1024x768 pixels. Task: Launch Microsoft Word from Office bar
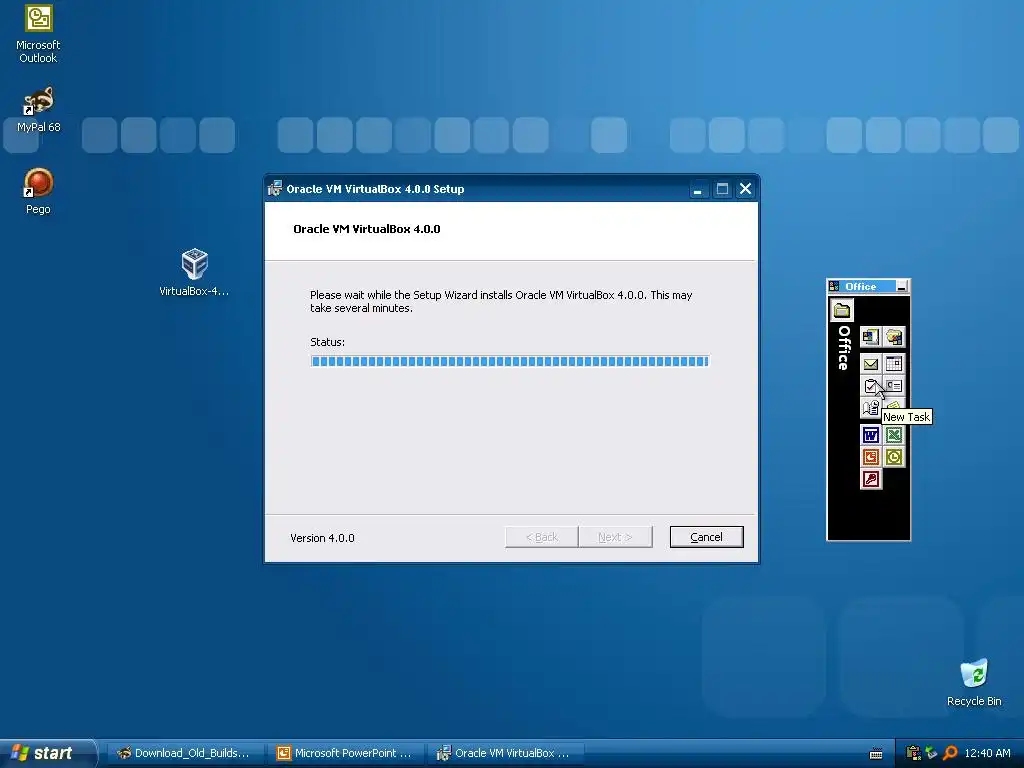pyautogui.click(x=871, y=435)
